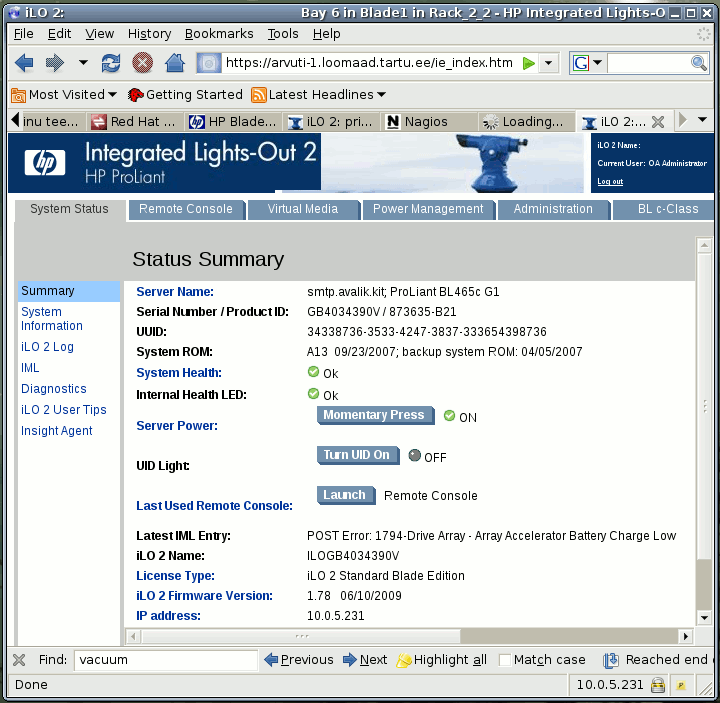Stop loading with the red Stop icon
Image resolution: width=720 pixels, height=703 pixels.
coord(142,63)
